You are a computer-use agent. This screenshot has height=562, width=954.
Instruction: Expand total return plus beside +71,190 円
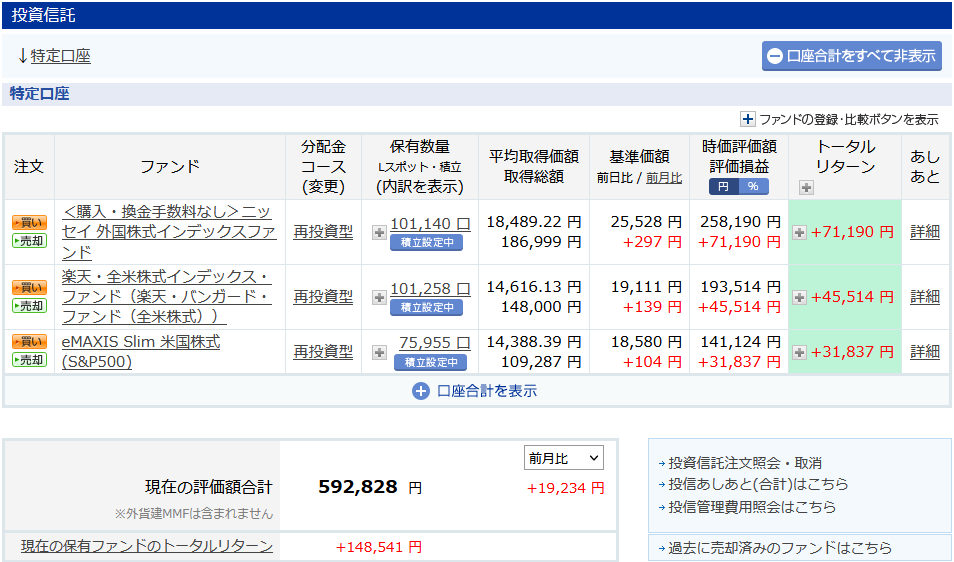(799, 232)
